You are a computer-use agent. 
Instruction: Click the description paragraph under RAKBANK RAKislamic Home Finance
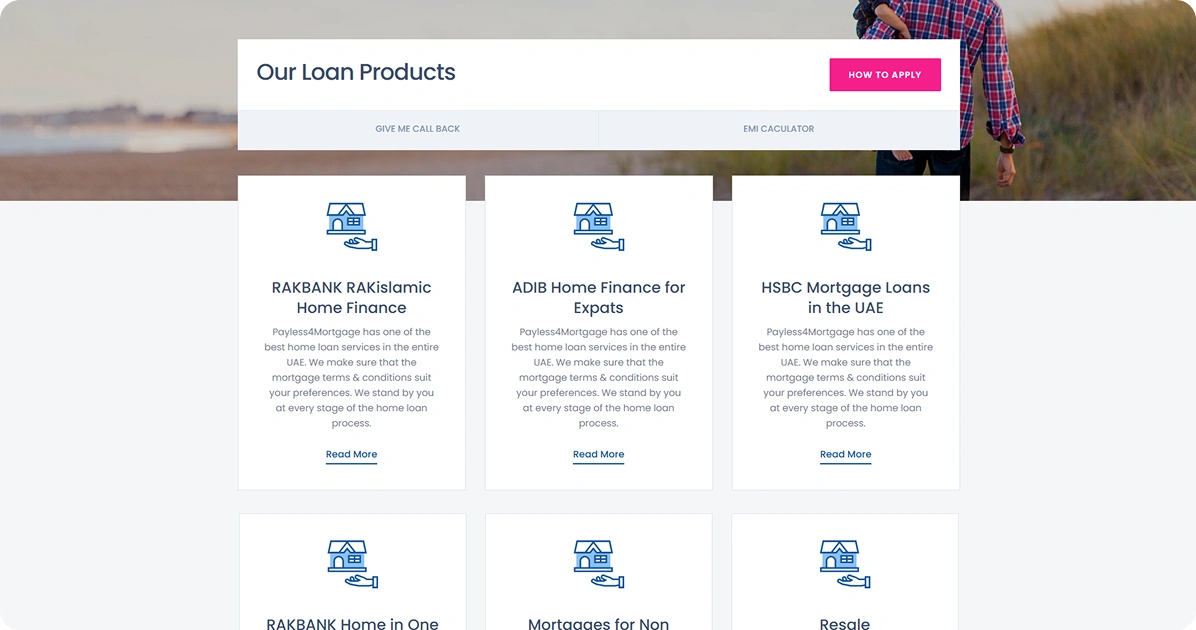(x=352, y=378)
